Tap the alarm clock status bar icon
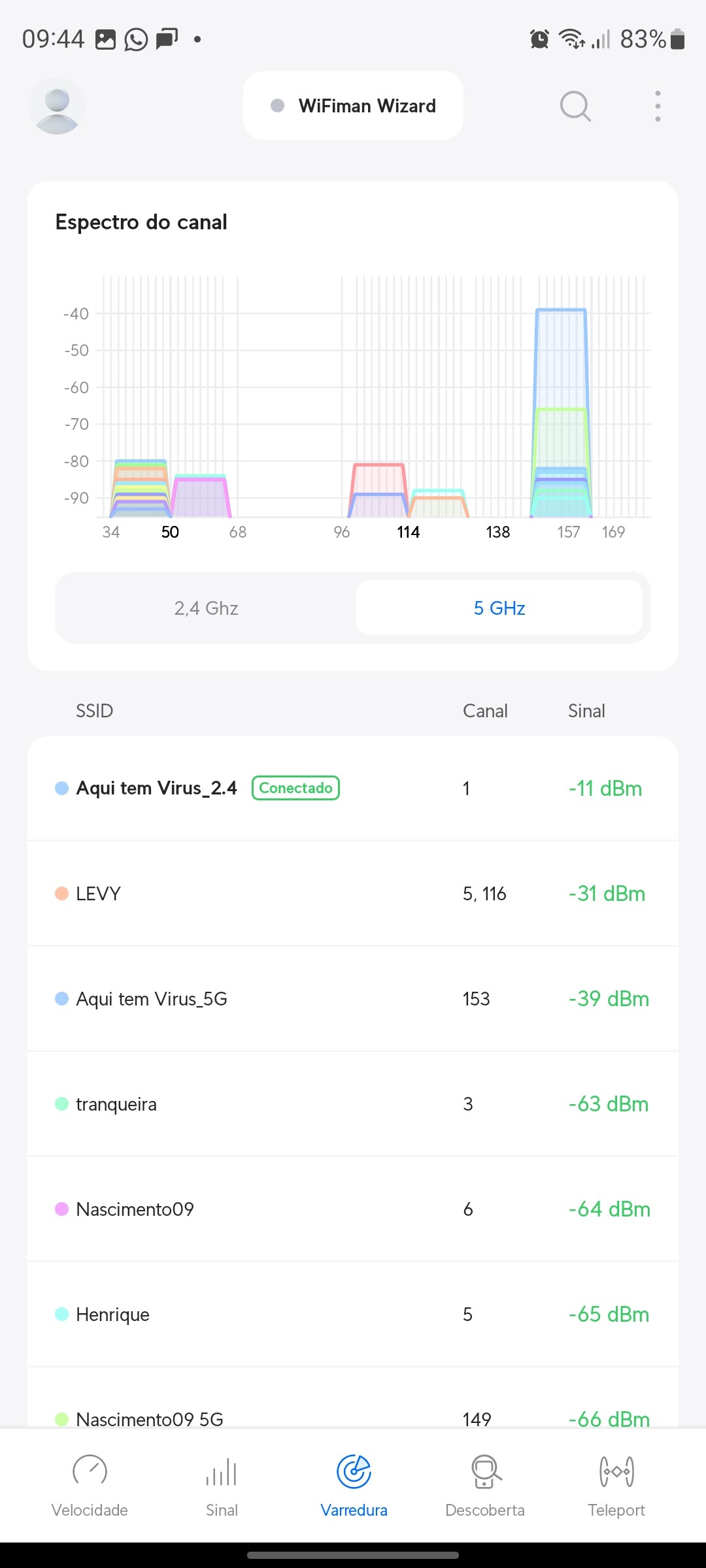The width and height of the screenshot is (706, 1568). click(x=539, y=39)
